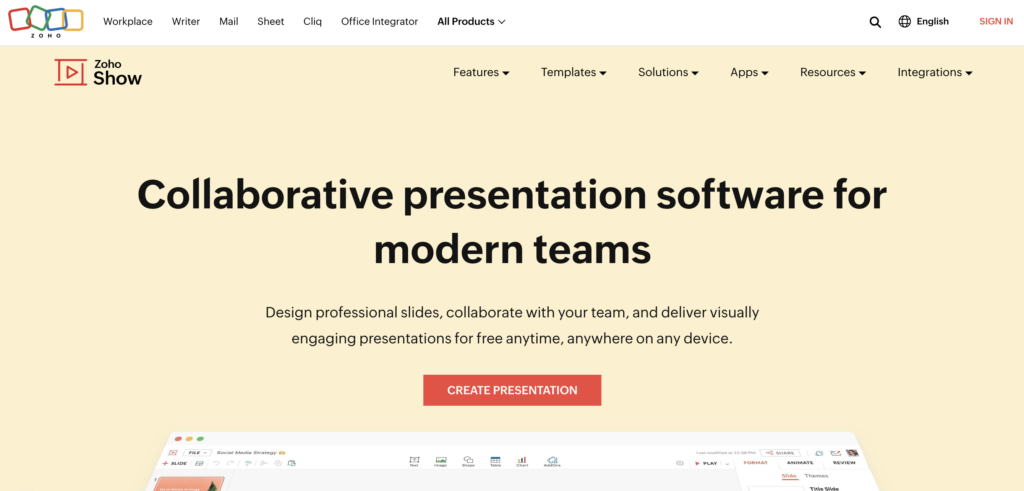Expand the Features menu
The width and height of the screenshot is (1024, 491).
pyautogui.click(x=481, y=72)
